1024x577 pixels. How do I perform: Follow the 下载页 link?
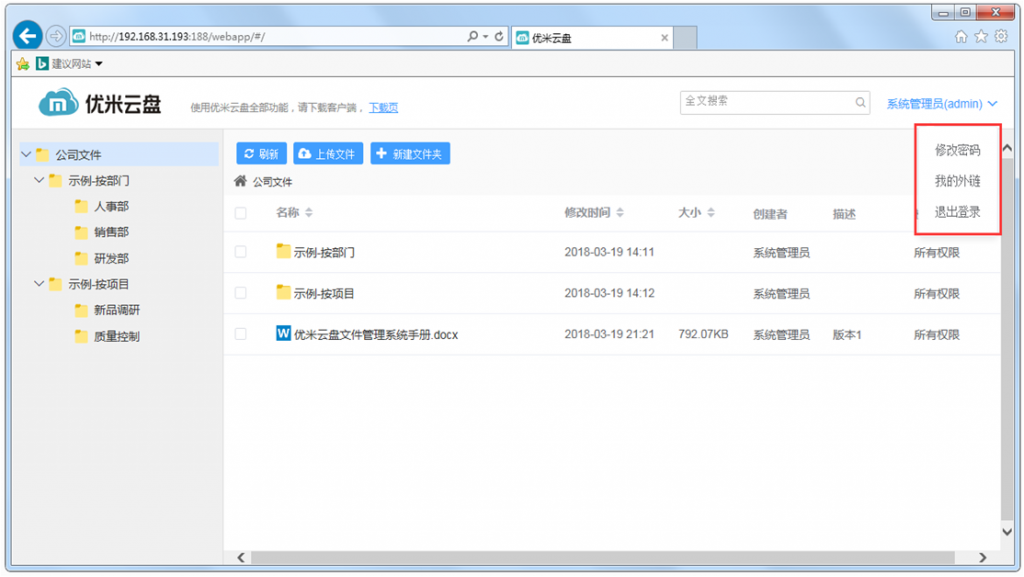pos(383,108)
